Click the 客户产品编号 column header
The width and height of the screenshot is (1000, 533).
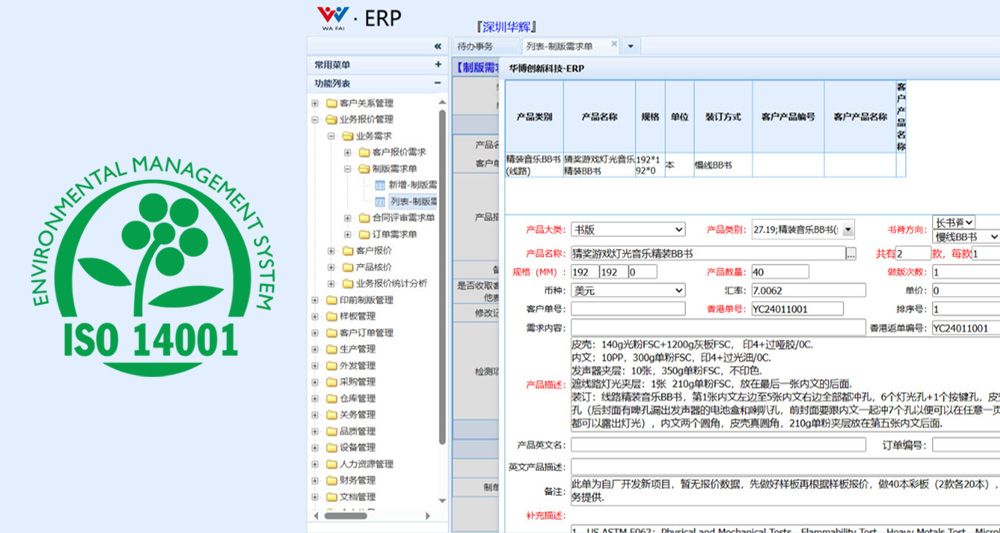pos(788,117)
